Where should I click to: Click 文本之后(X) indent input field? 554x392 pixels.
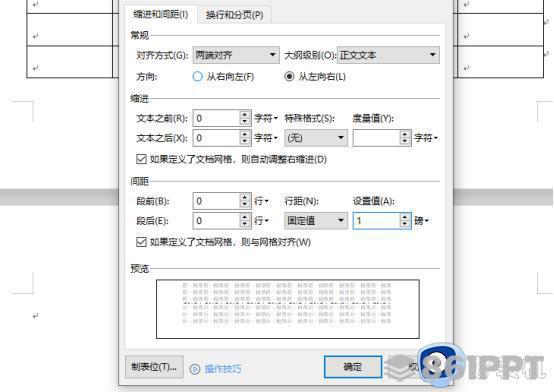pyautogui.click(x=216, y=138)
